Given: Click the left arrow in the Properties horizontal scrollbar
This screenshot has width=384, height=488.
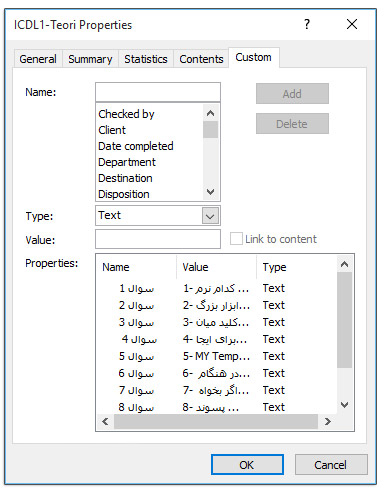Looking at the screenshot, I should click(x=105, y=422).
